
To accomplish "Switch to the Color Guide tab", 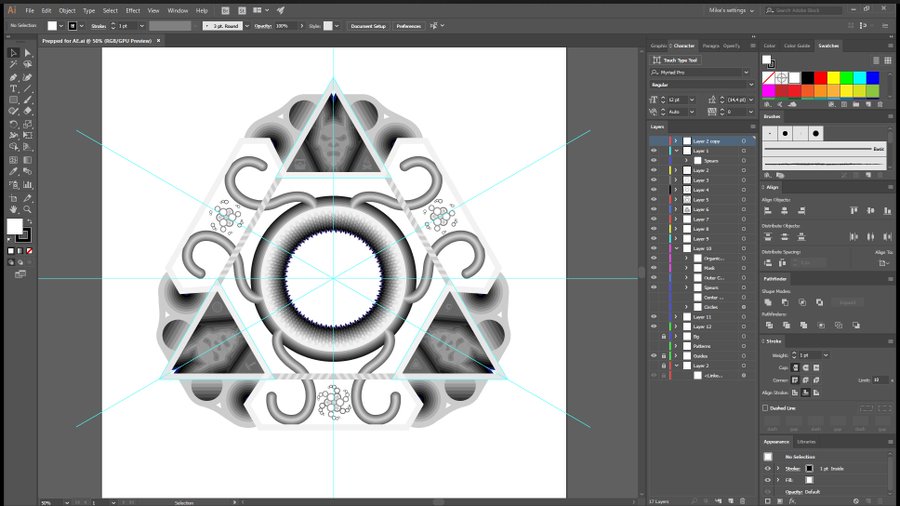I will click(797, 46).
